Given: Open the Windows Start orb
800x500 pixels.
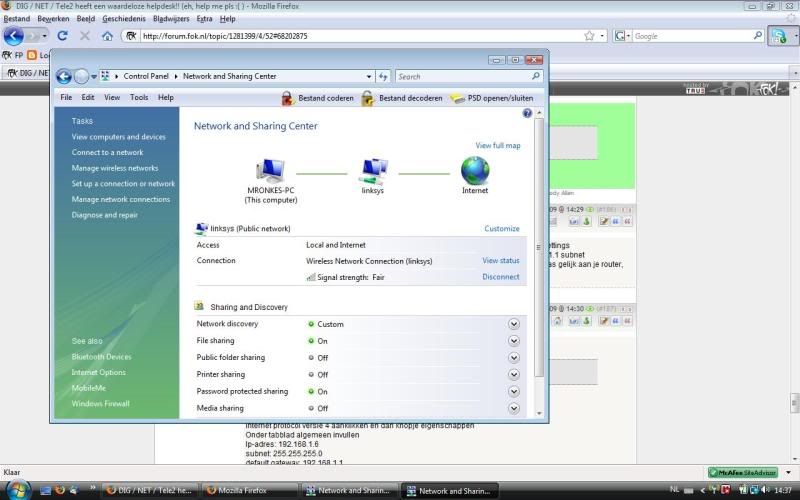Looking at the screenshot, I should click(17, 490).
